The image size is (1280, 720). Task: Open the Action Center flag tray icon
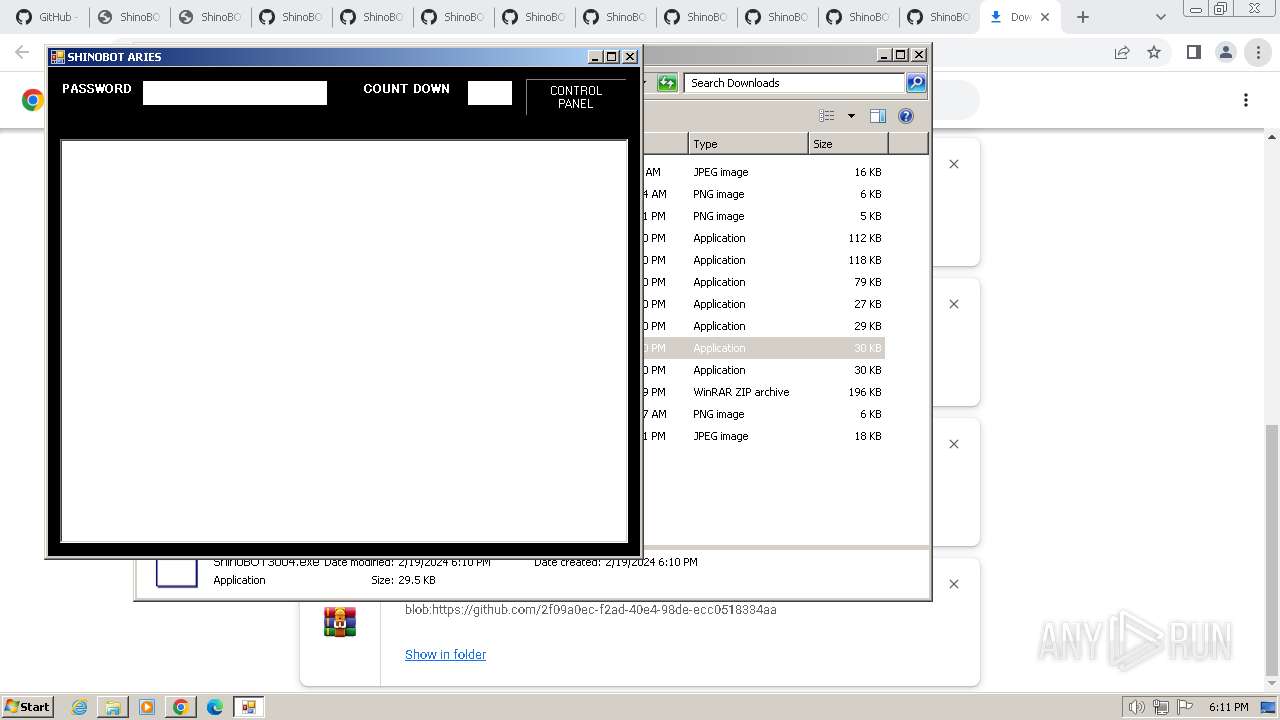tap(1185, 707)
